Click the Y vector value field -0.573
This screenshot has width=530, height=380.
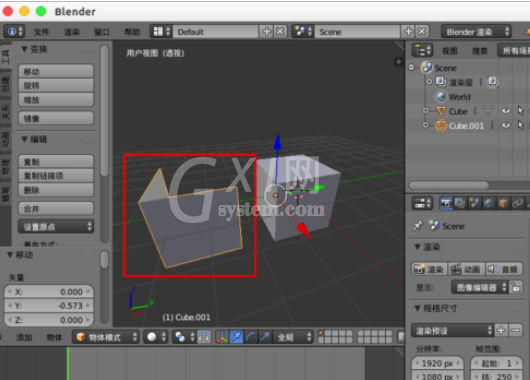[x=49, y=306]
